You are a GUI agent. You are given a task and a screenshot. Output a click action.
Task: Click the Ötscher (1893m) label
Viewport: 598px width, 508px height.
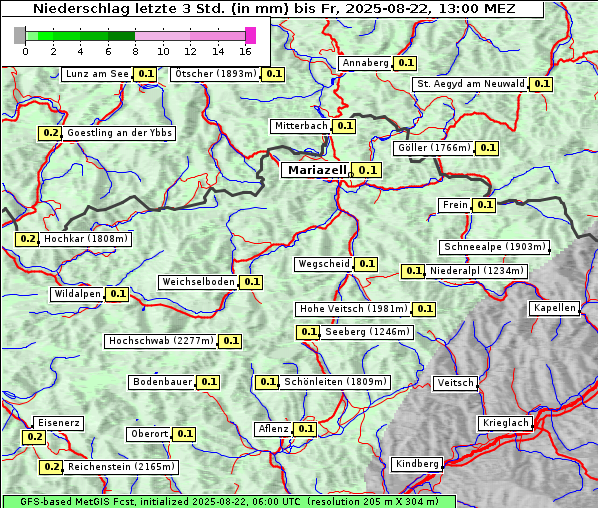215,74
